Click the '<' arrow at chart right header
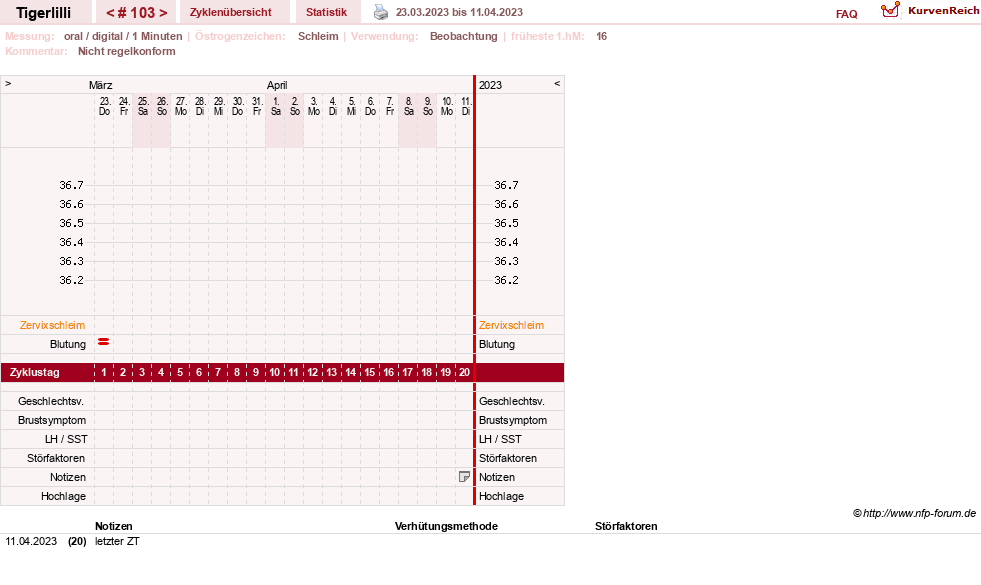The height and width of the screenshot is (585, 981). point(557,83)
